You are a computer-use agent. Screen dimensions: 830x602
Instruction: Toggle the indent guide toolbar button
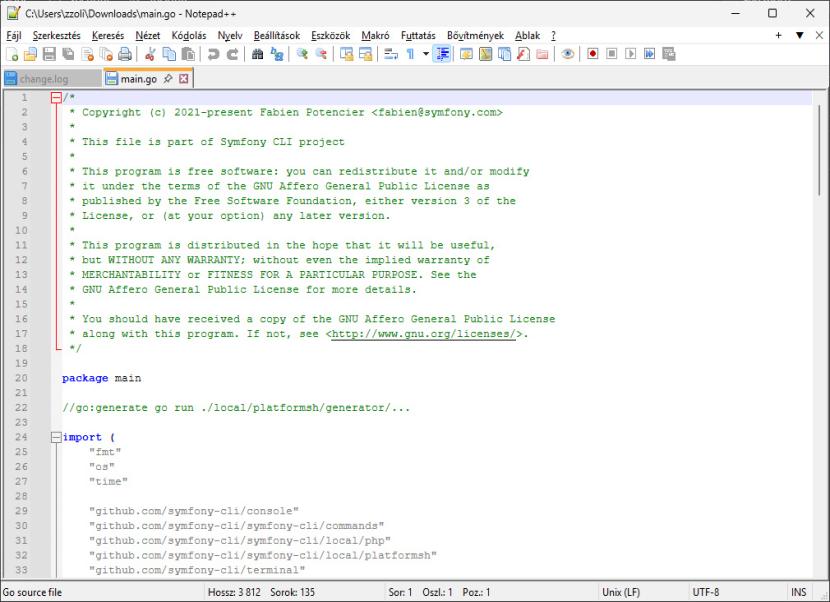(443, 54)
